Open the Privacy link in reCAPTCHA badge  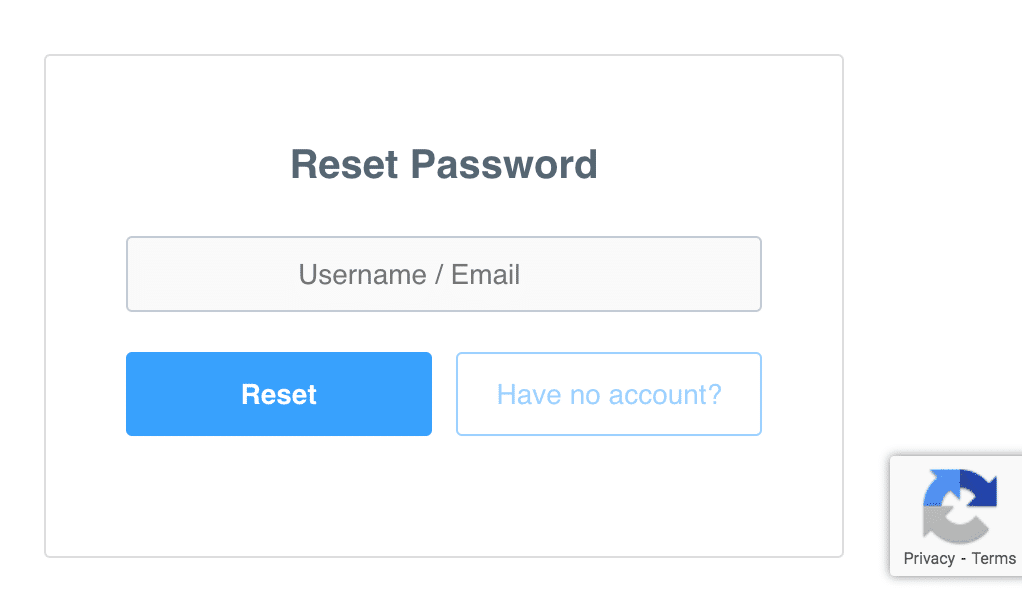pos(929,558)
